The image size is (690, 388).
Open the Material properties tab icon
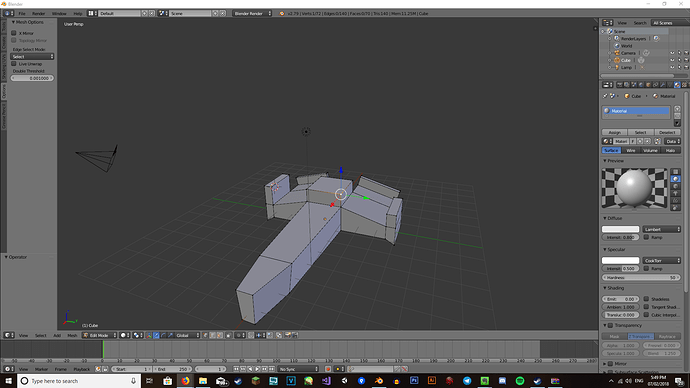coord(677,85)
